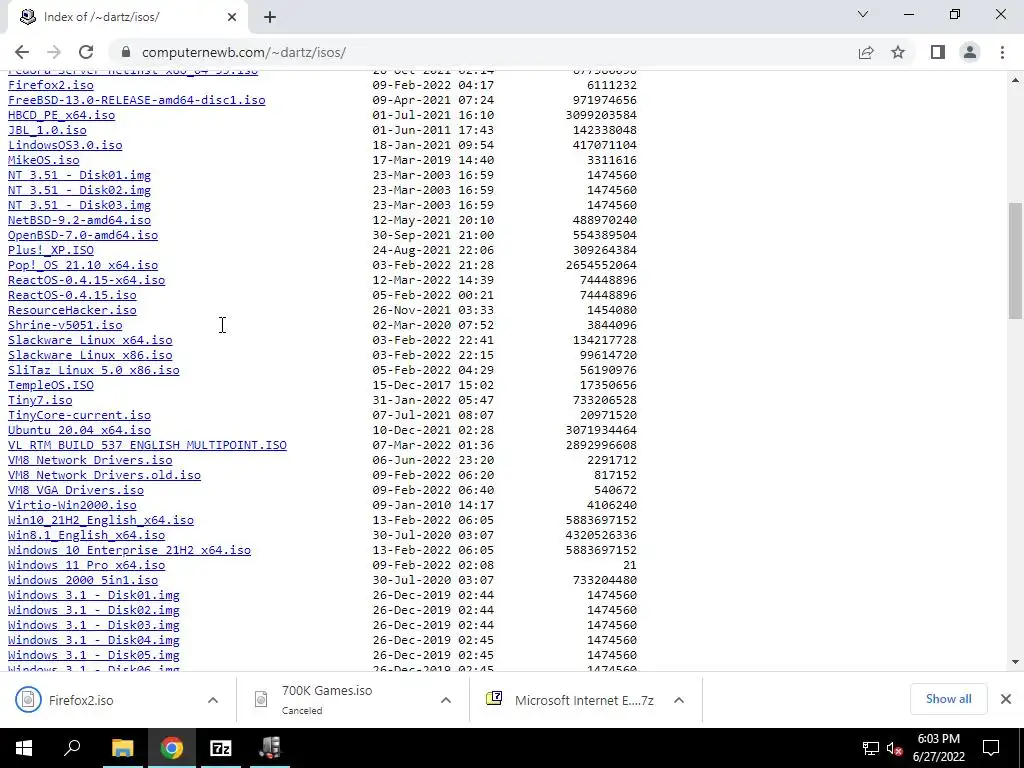
Task: Open the computer tool app in taskbar
Action: pos(270,748)
